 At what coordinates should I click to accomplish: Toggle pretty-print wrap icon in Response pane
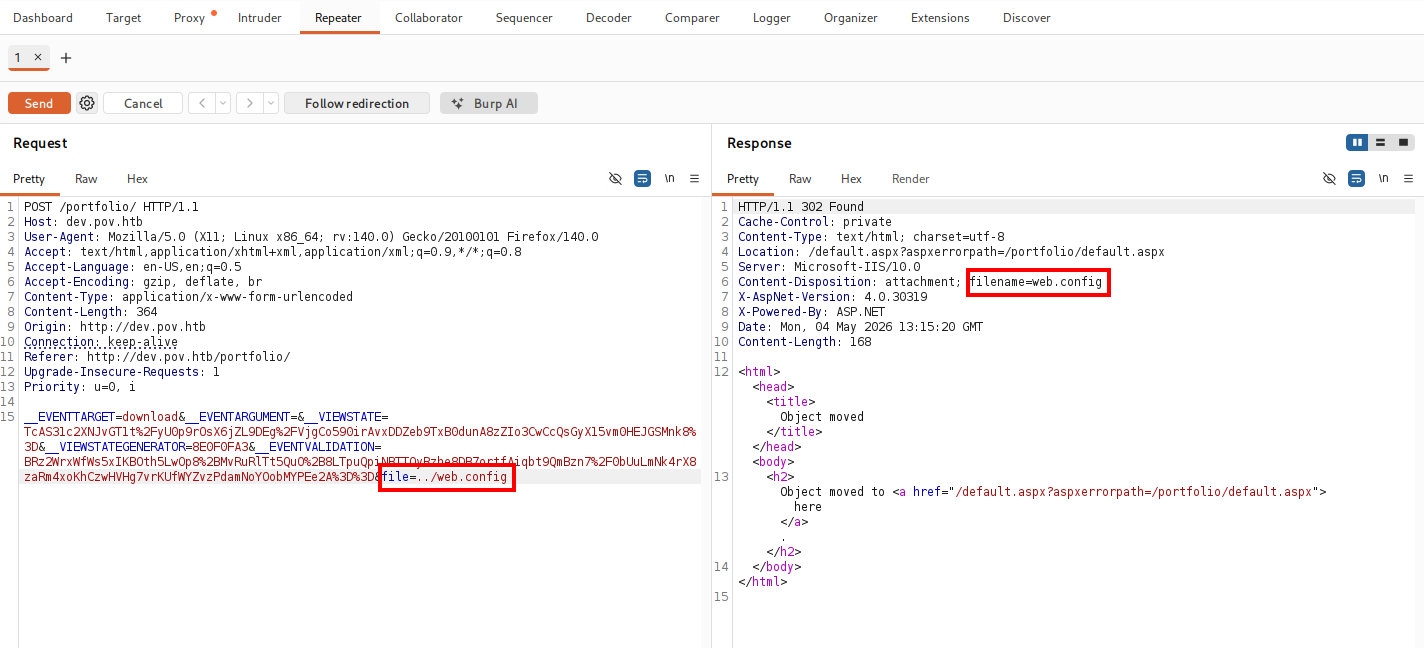(x=1357, y=179)
